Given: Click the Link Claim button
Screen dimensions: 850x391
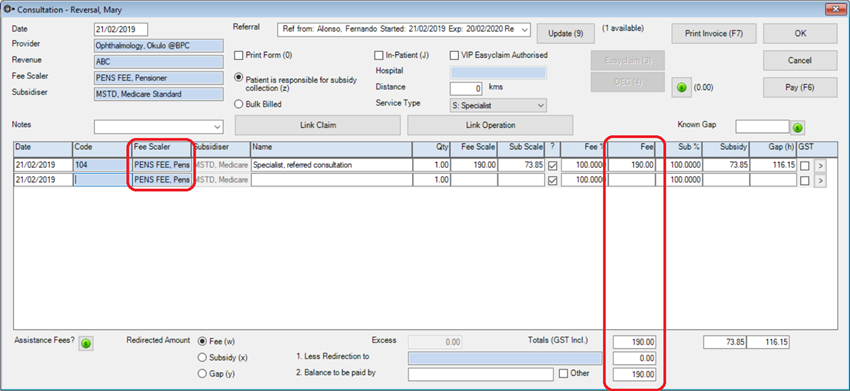Looking at the screenshot, I should pyautogui.click(x=318, y=125).
